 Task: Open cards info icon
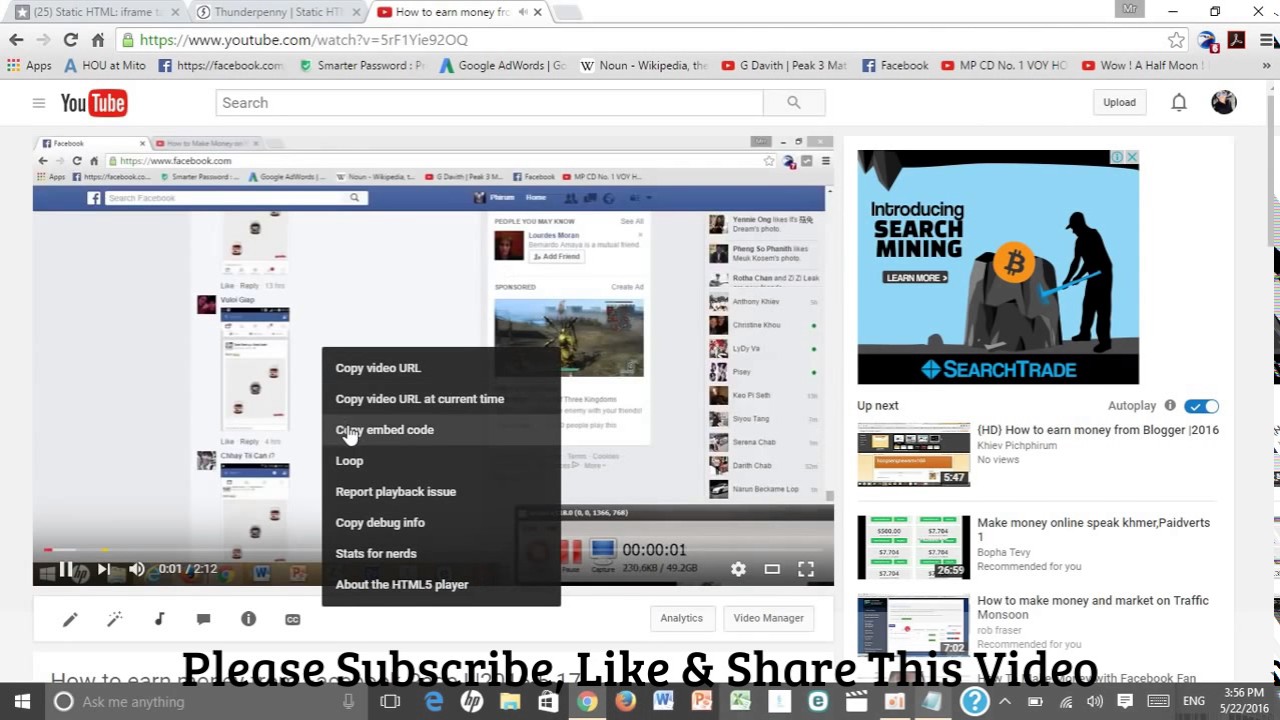click(248, 620)
